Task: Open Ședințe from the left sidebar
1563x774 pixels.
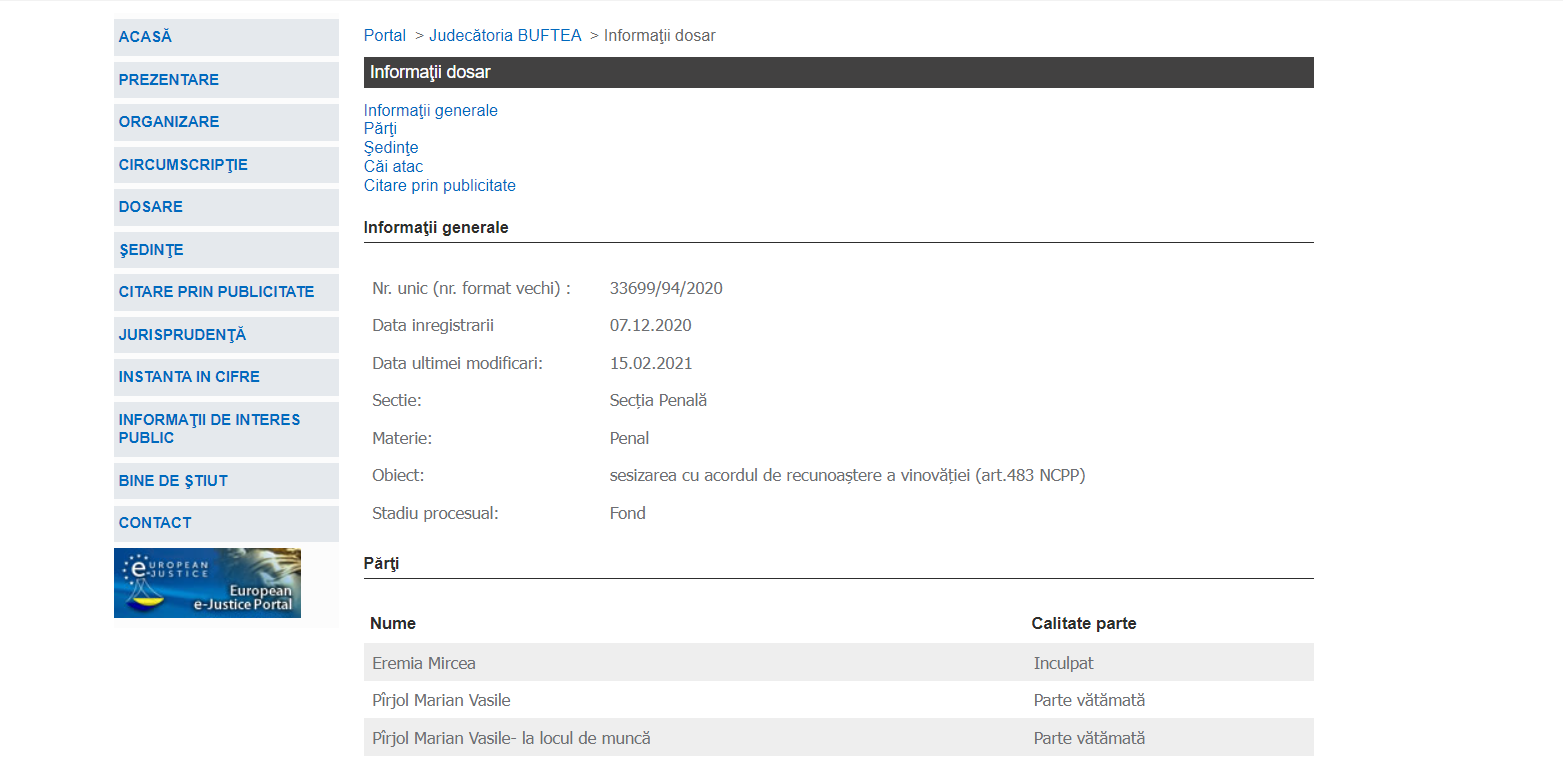Action: [x=150, y=250]
